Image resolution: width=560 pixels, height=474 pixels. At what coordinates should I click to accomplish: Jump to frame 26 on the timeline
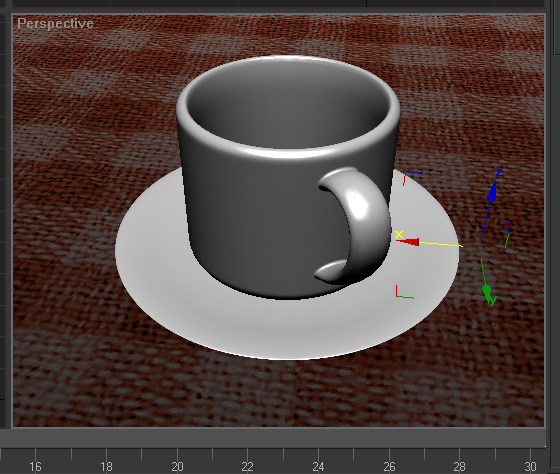[389, 466]
